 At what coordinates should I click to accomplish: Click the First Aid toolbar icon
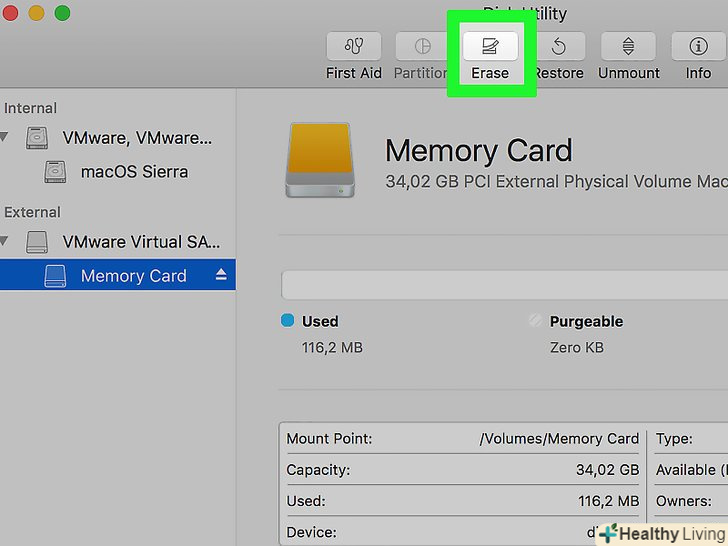(x=354, y=46)
